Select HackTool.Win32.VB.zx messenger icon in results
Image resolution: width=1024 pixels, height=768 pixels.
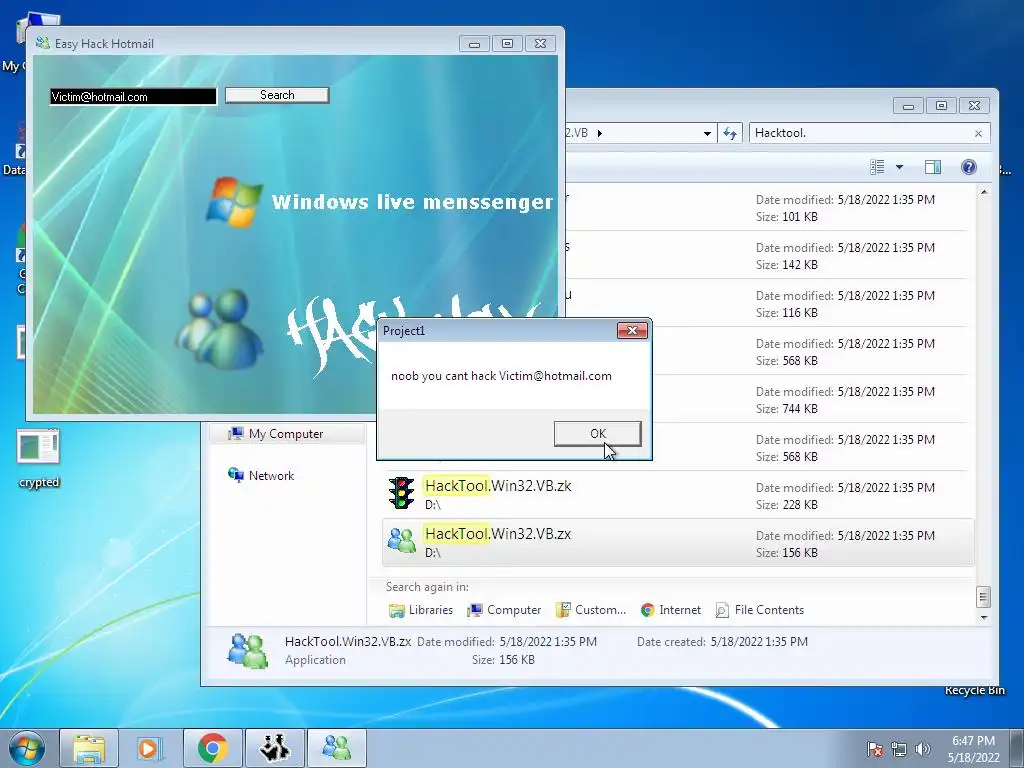[401, 541]
